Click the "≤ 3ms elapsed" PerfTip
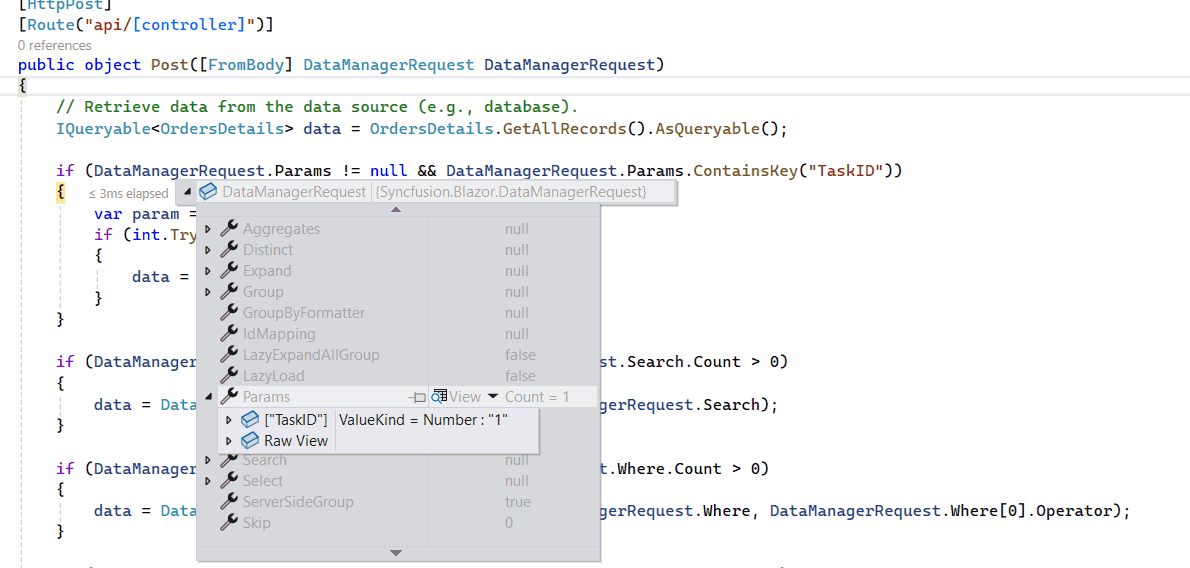This screenshot has width=1190, height=568. coord(128,194)
